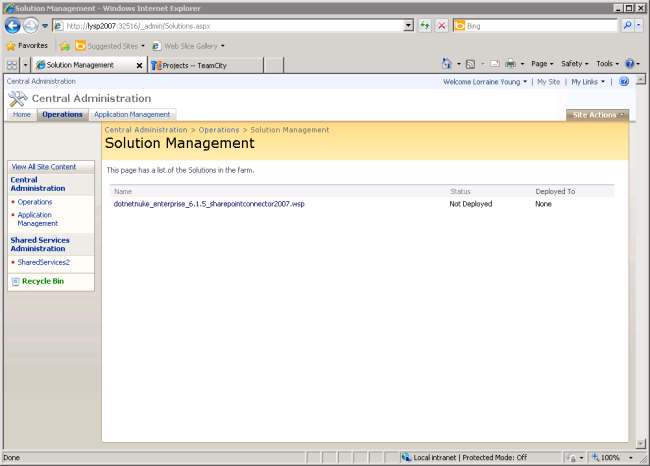Open dropdown arrow beside Home icon
Image resolution: width=650 pixels, height=466 pixels.
coord(459,64)
